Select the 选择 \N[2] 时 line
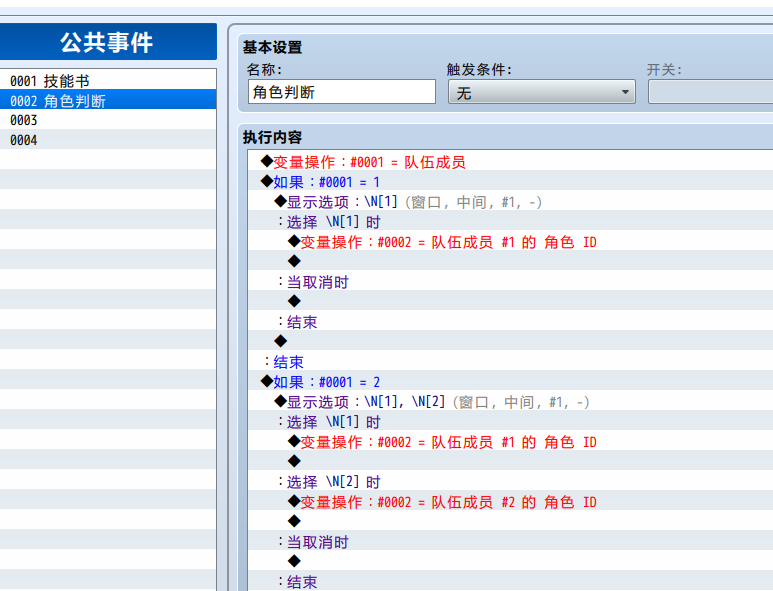 click(x=510, y=482)
